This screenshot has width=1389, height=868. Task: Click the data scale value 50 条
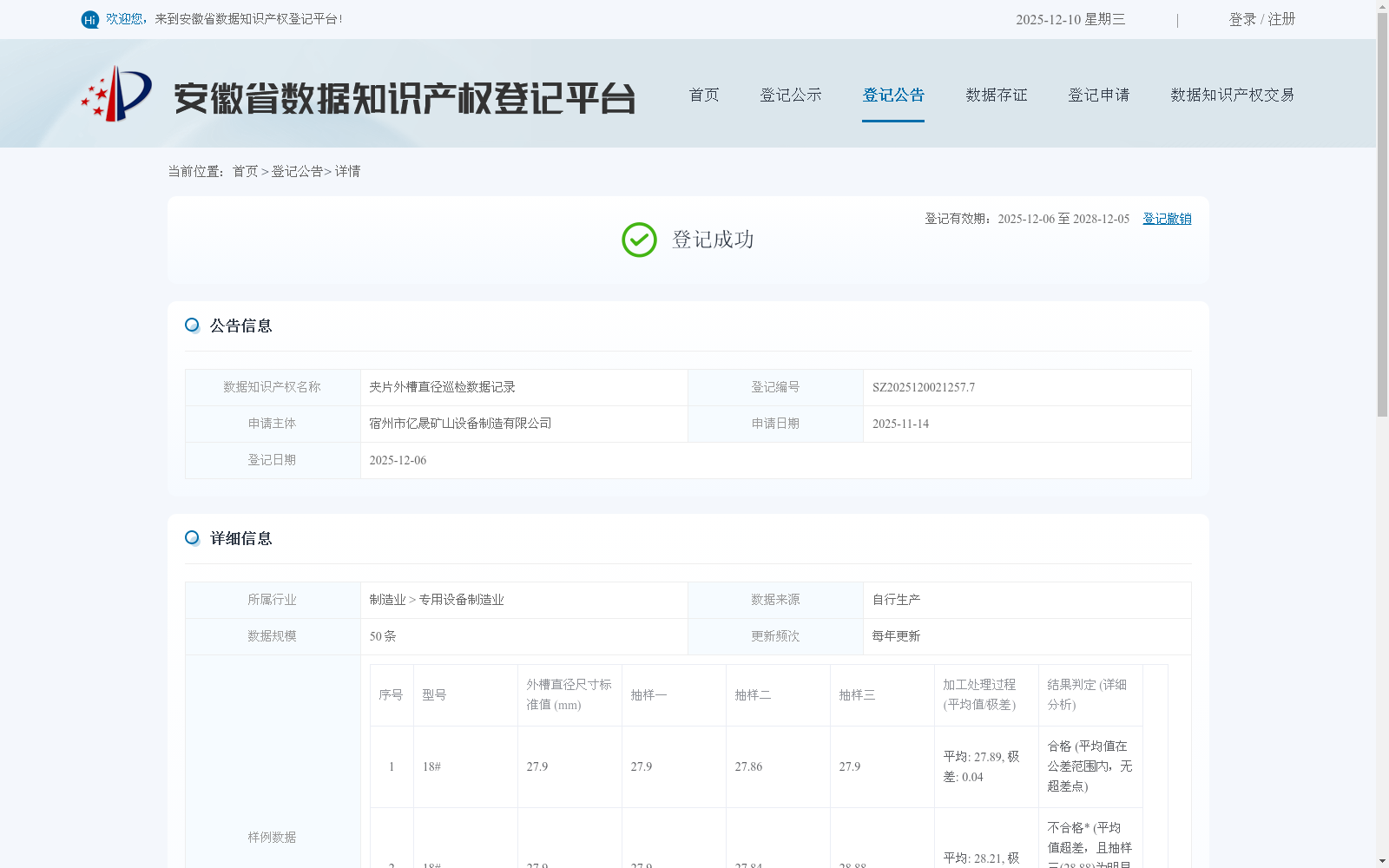(383, 636)
